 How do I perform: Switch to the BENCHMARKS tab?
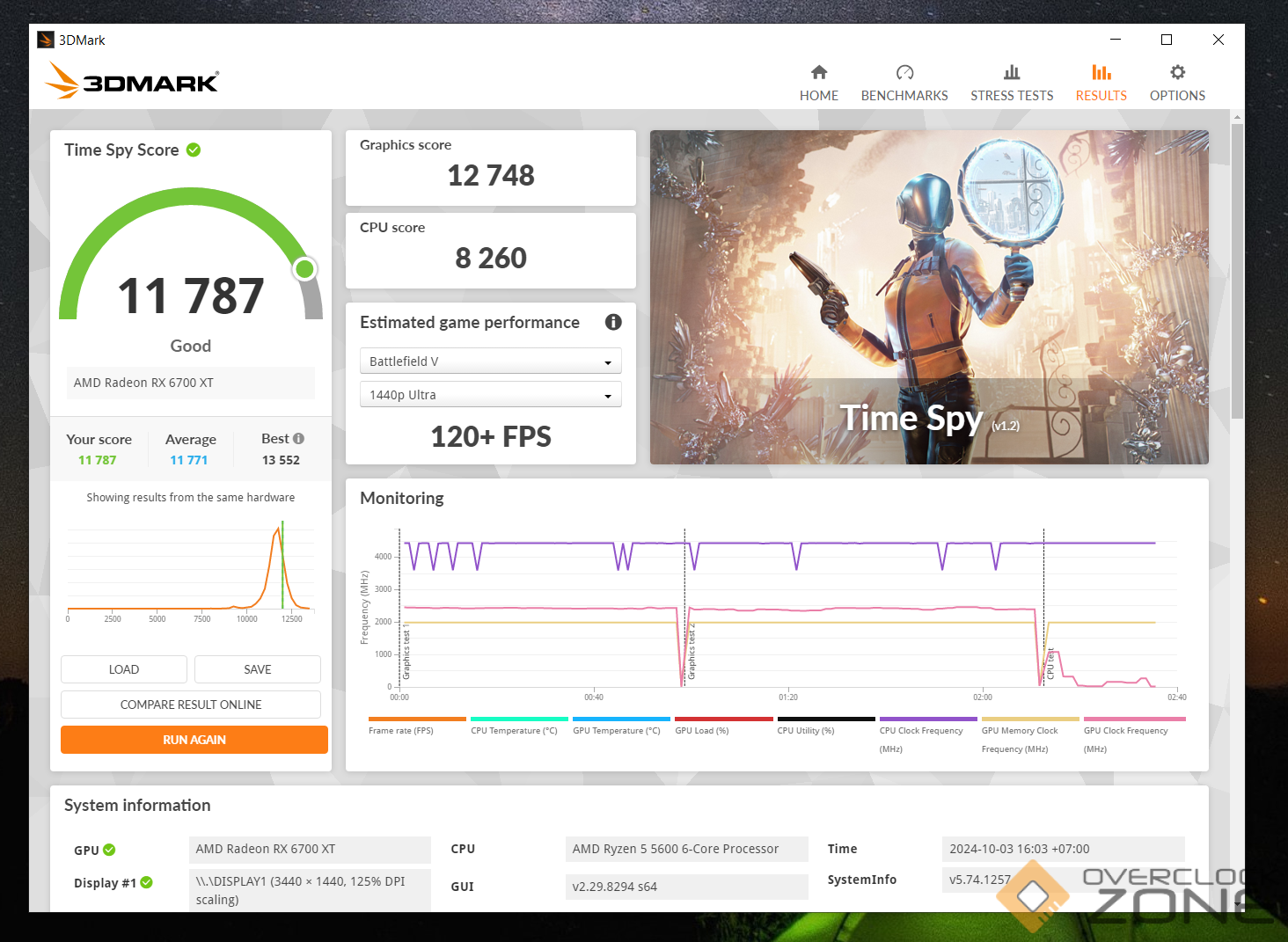(x=904, y=83)
